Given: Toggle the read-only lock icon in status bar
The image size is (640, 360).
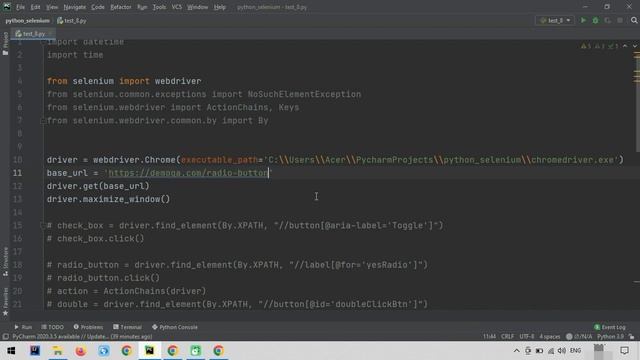Looking at the screenshot, I should [631, 337].
